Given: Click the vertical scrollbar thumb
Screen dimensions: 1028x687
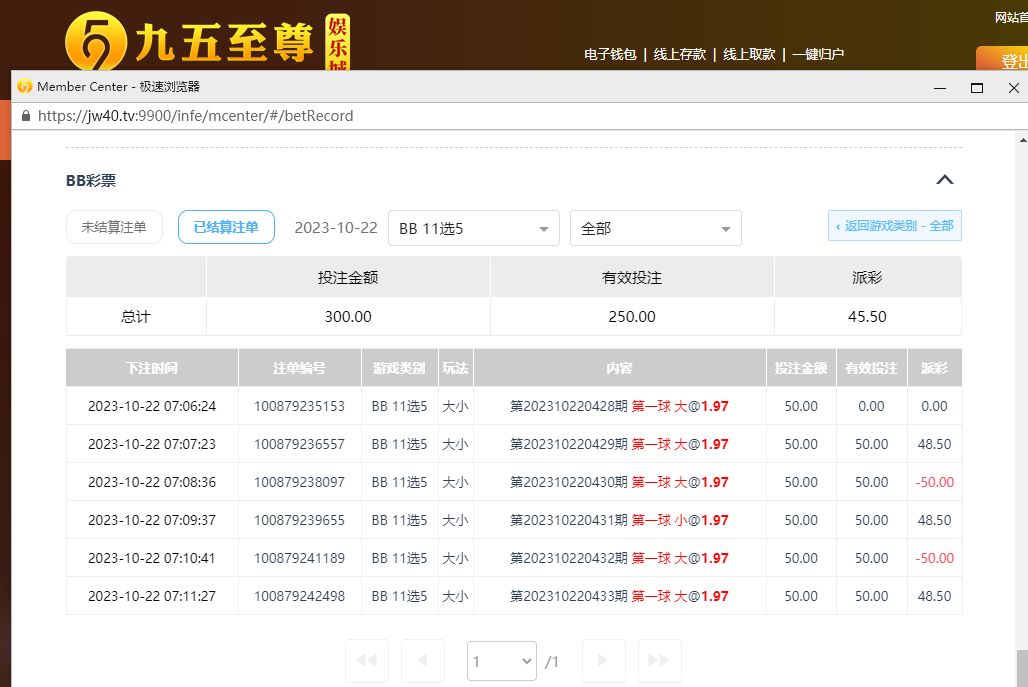Looking at the screenshot, I should click(x=1021, y=666).
